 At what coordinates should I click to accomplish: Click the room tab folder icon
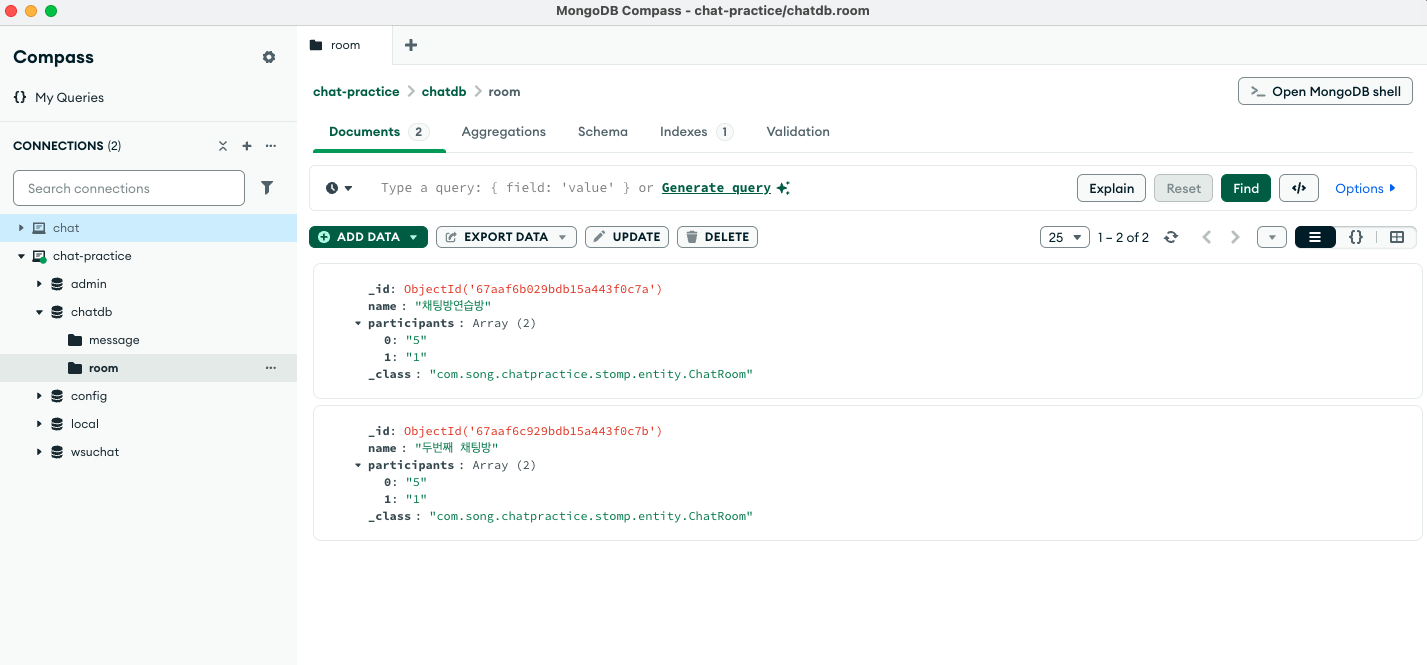pos(316,45)
